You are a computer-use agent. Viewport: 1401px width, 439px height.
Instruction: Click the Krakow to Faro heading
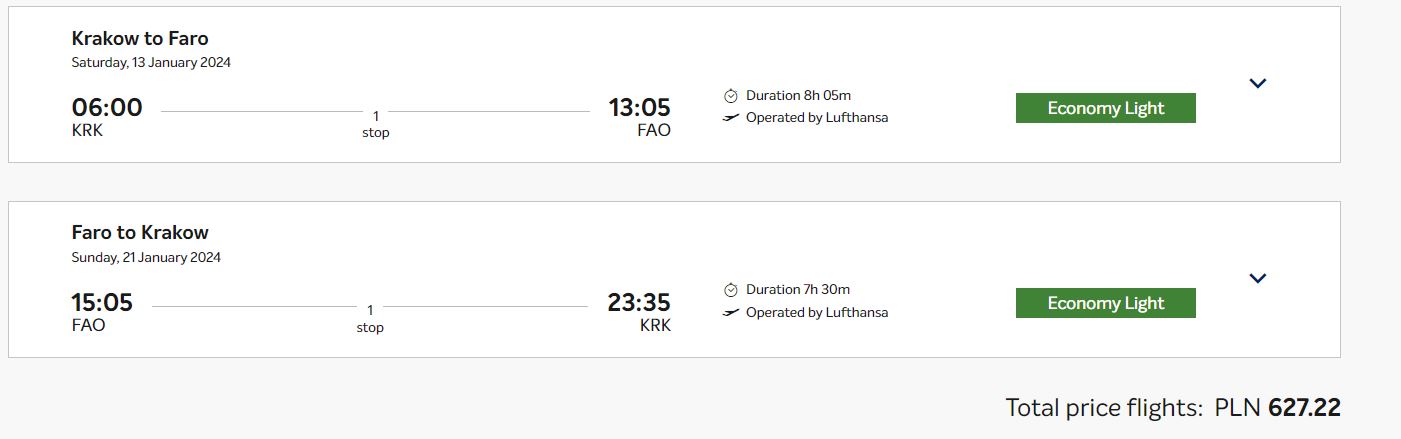(x=140, y=39)
